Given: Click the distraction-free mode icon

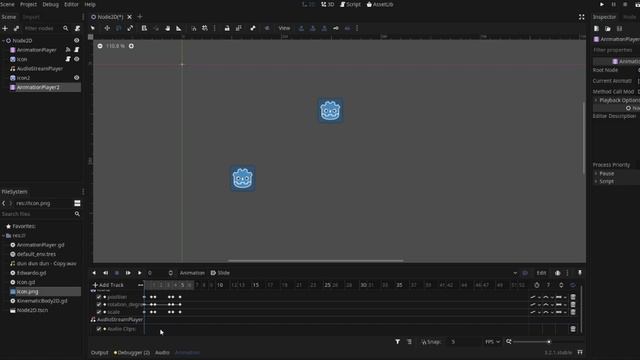Looking at the screenshot, I should coord(581,17).
